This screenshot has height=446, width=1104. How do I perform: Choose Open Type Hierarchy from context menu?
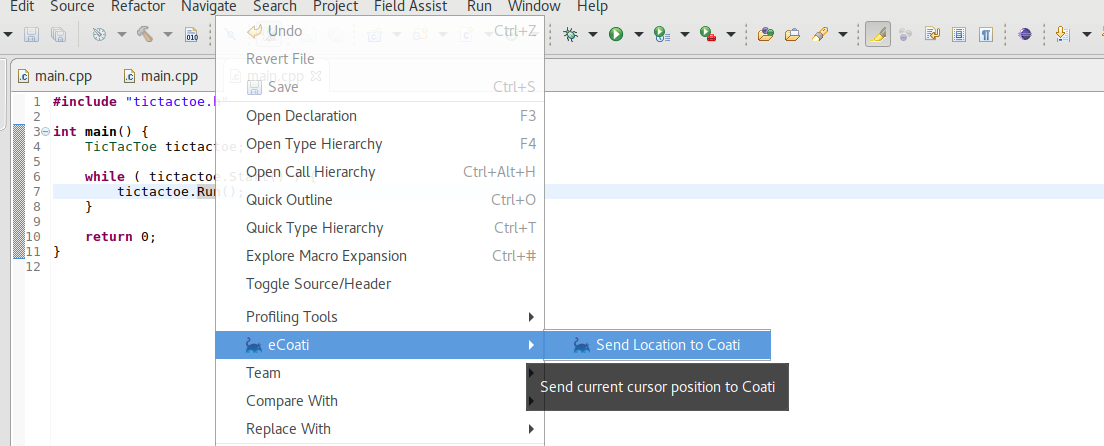click(380, 144)
